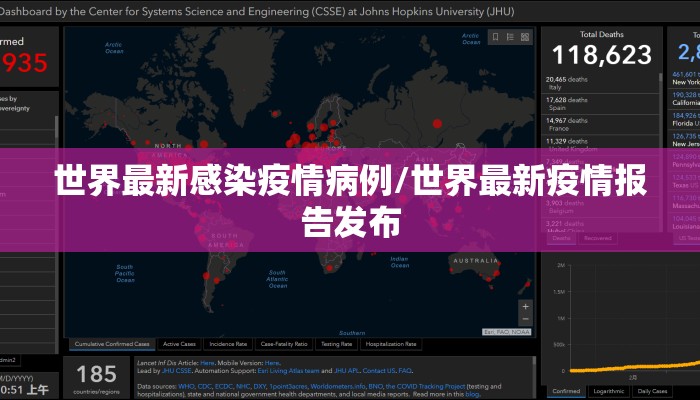Switch to the Active Cases tab
Viewport: 700px width, 400px height.
point(179,344)
